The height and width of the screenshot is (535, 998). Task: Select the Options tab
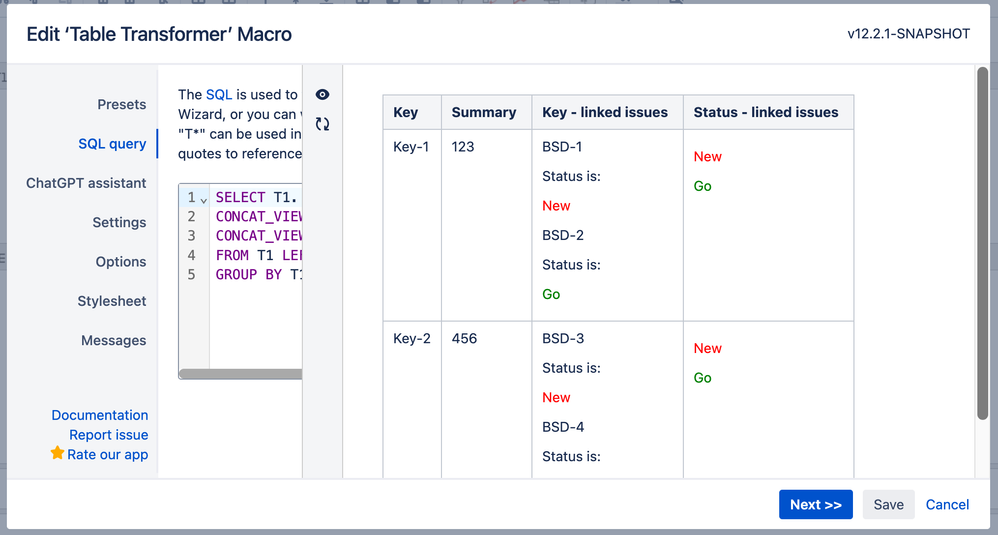(x=121, y=262)
